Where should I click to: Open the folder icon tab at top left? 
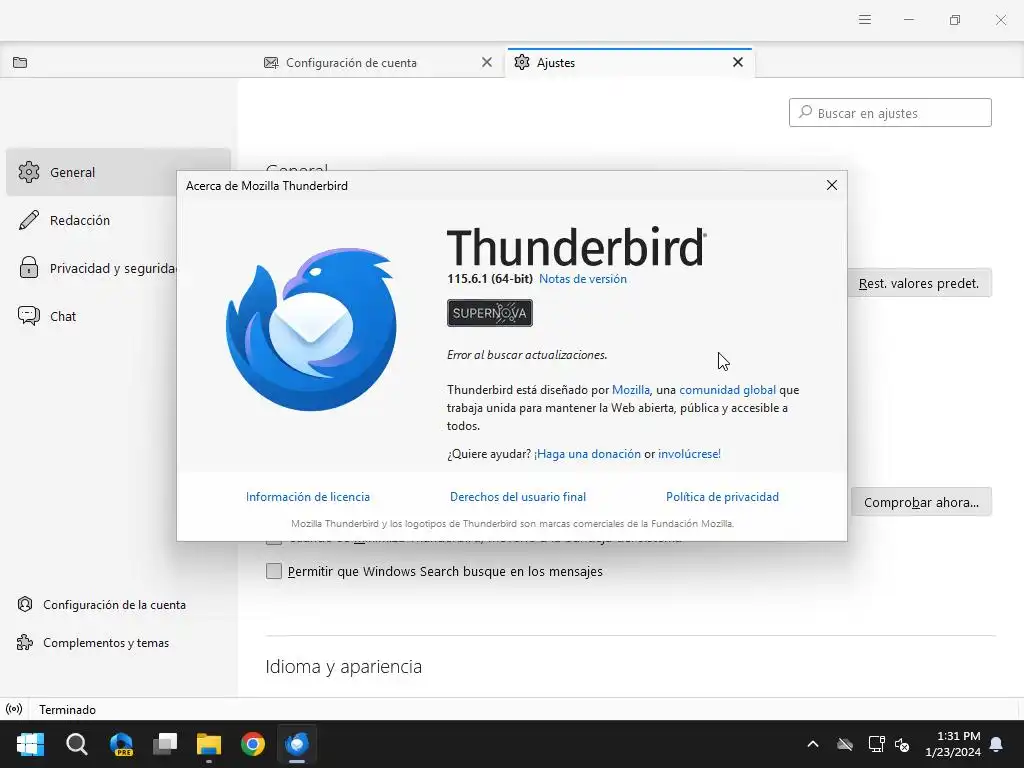point(20,63)
